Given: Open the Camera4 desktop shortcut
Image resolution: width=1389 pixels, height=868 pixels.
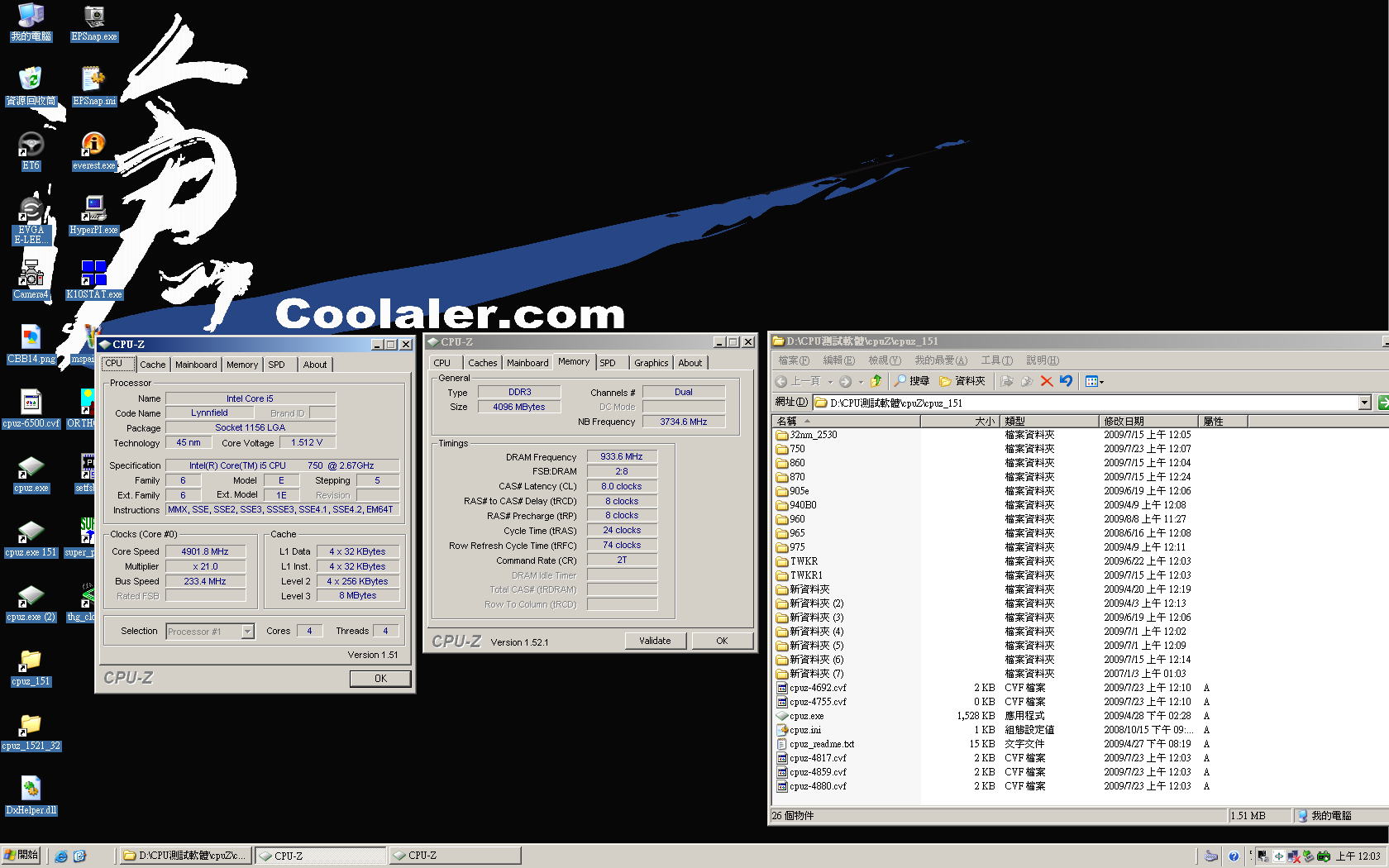Looking at the screenshot, I should coord(31,281).
